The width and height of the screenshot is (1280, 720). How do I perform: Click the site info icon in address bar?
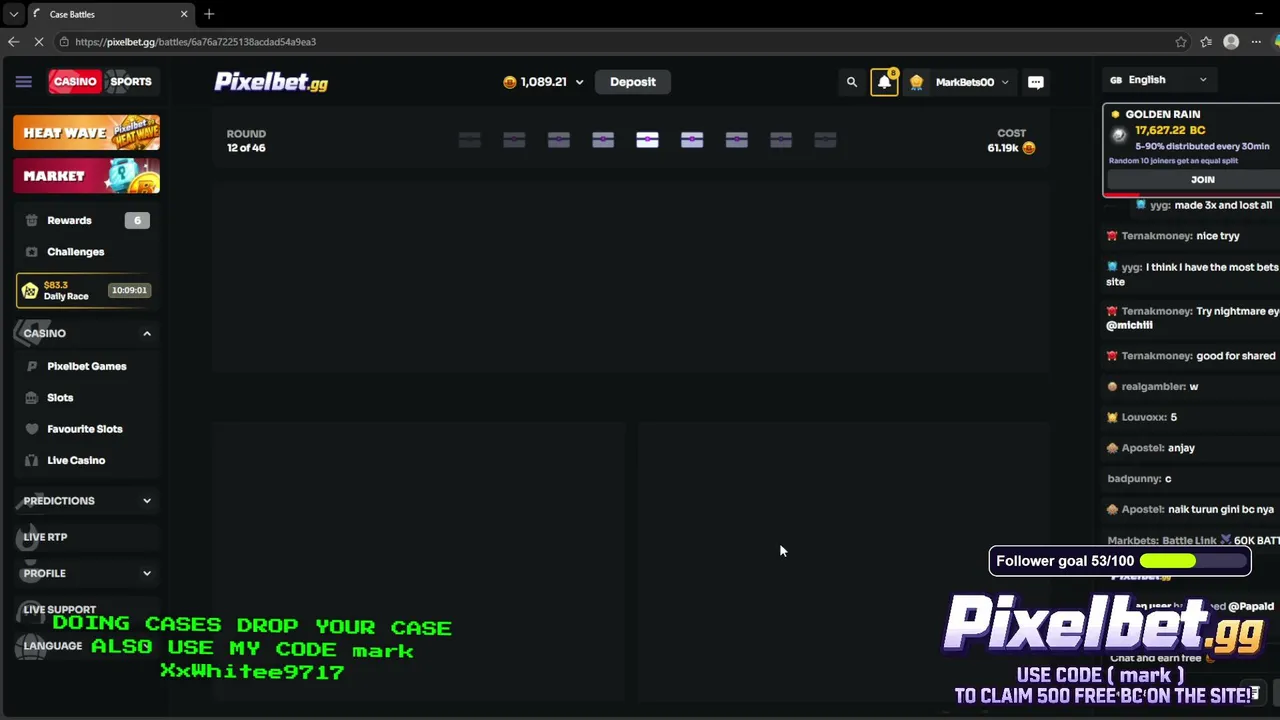pos(64,42)
